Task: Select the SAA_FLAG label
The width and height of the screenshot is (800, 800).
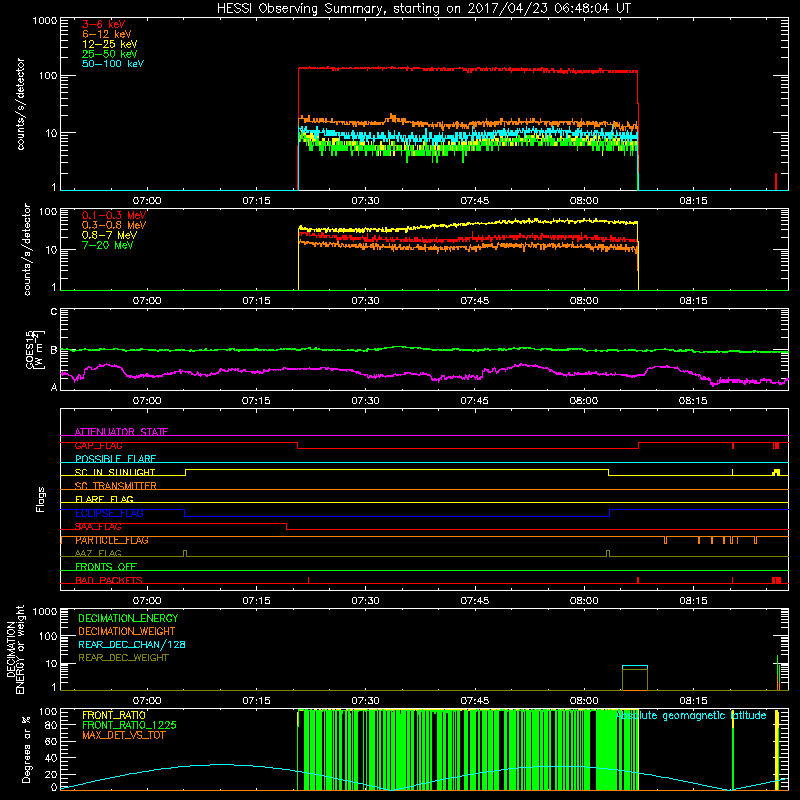Action: tap(98, 526)
